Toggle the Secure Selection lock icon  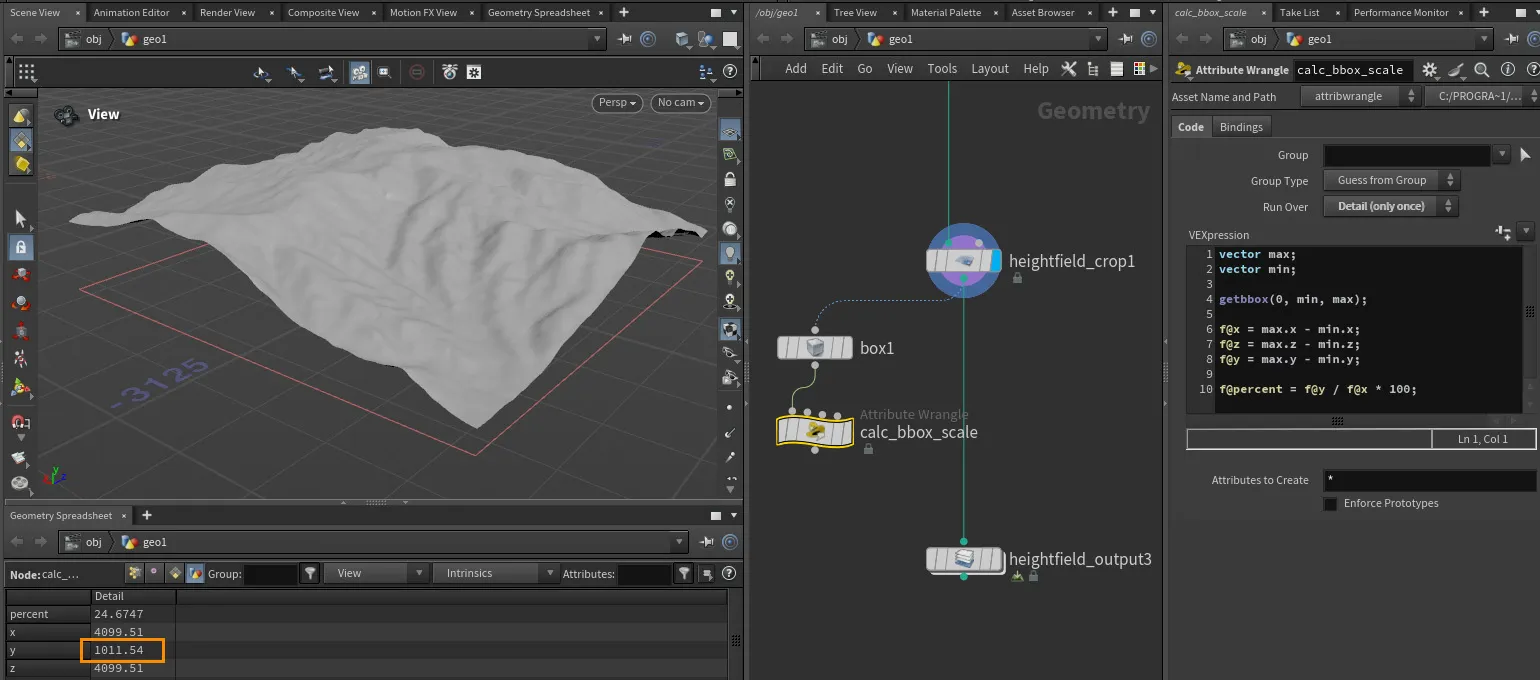pos(21,246)
